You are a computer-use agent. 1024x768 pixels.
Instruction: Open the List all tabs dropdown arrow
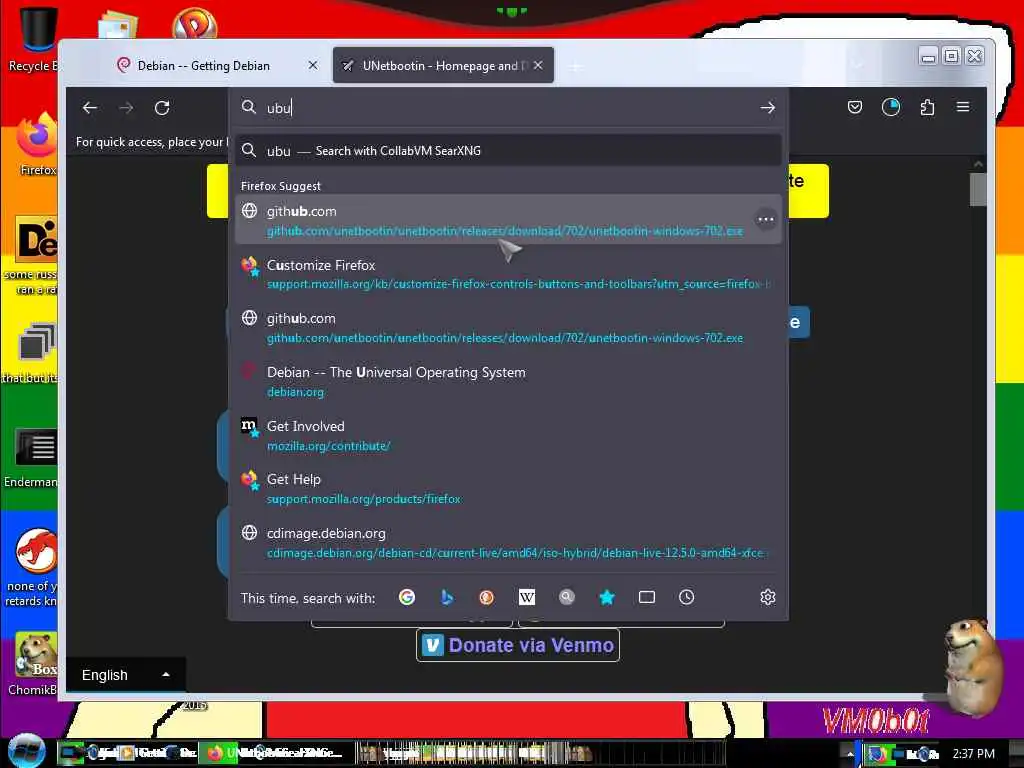pyautogui.click(x=857, y=65)
